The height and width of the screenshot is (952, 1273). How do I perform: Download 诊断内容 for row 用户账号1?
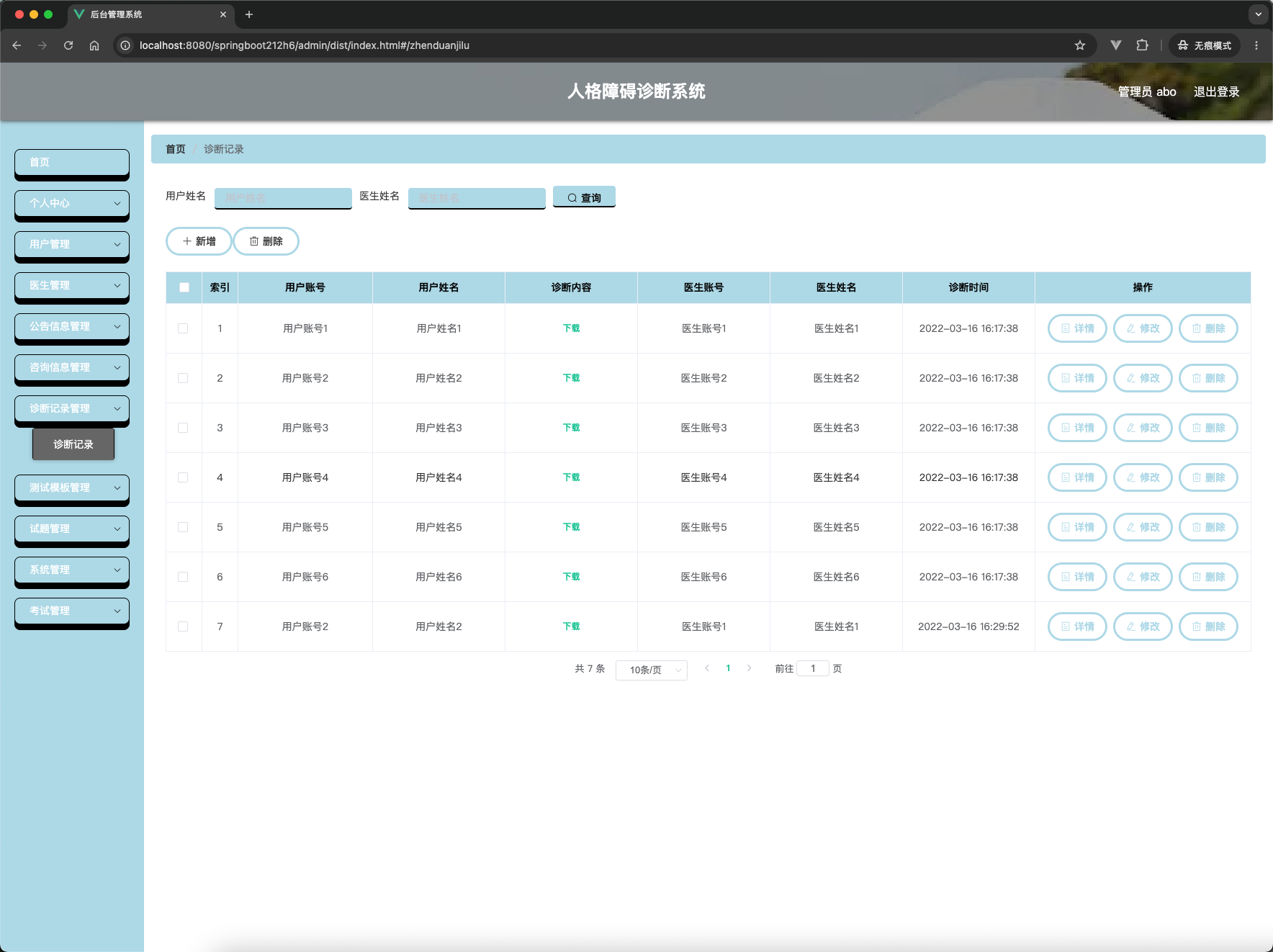[x=571, y=328]
